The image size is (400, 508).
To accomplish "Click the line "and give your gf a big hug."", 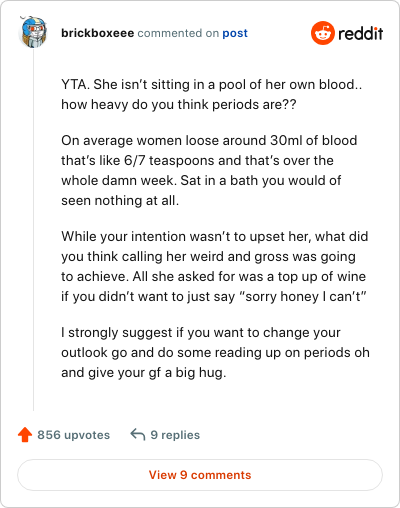I will tap(144, 372).
